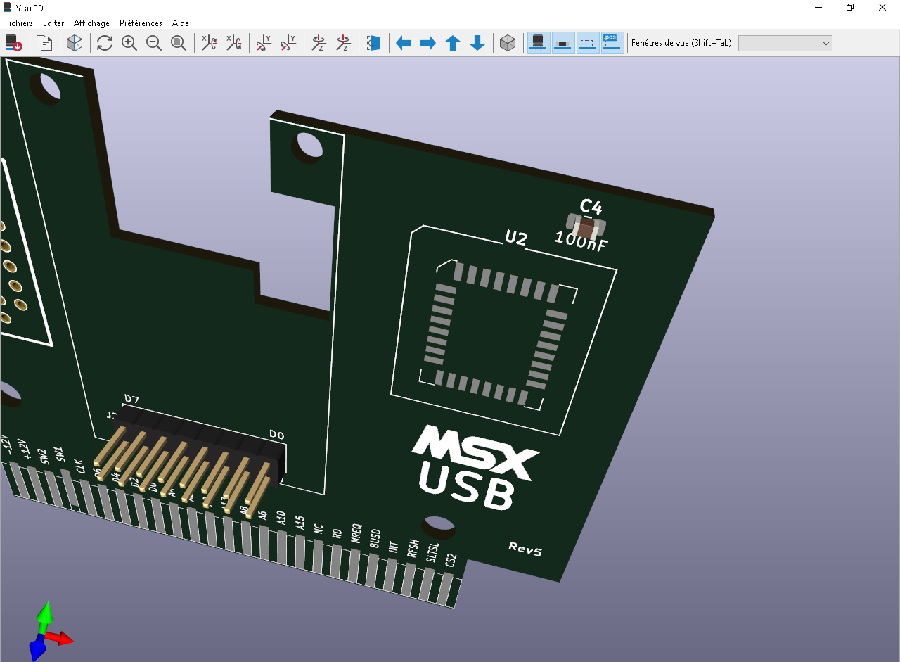Image resolution: width=900 pixels, height=662 pixels.
Task: Open the Fichiers menu
Action: (20, 23)
